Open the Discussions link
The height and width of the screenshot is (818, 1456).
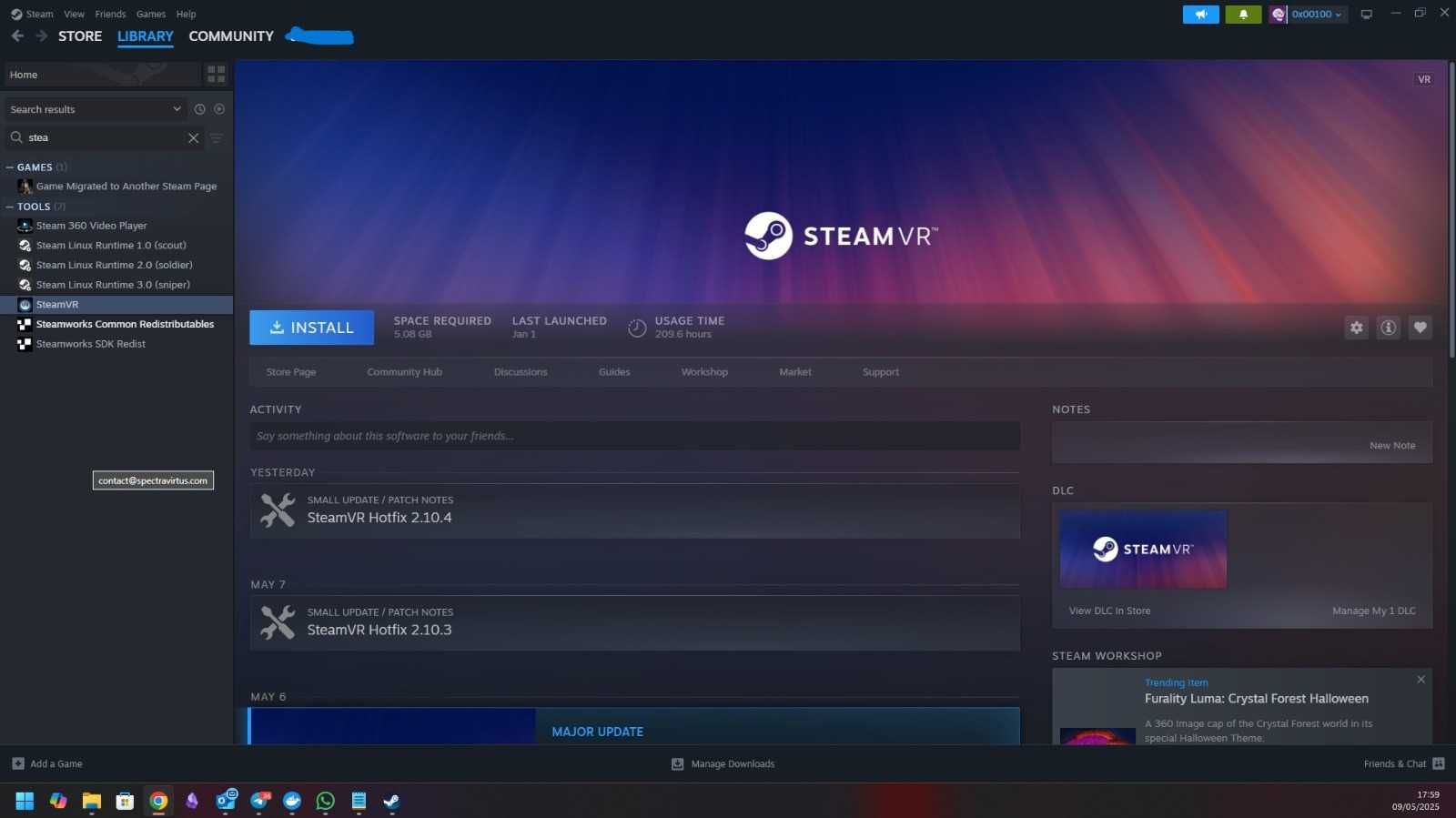pyautogui.click(x=521, y=372)
